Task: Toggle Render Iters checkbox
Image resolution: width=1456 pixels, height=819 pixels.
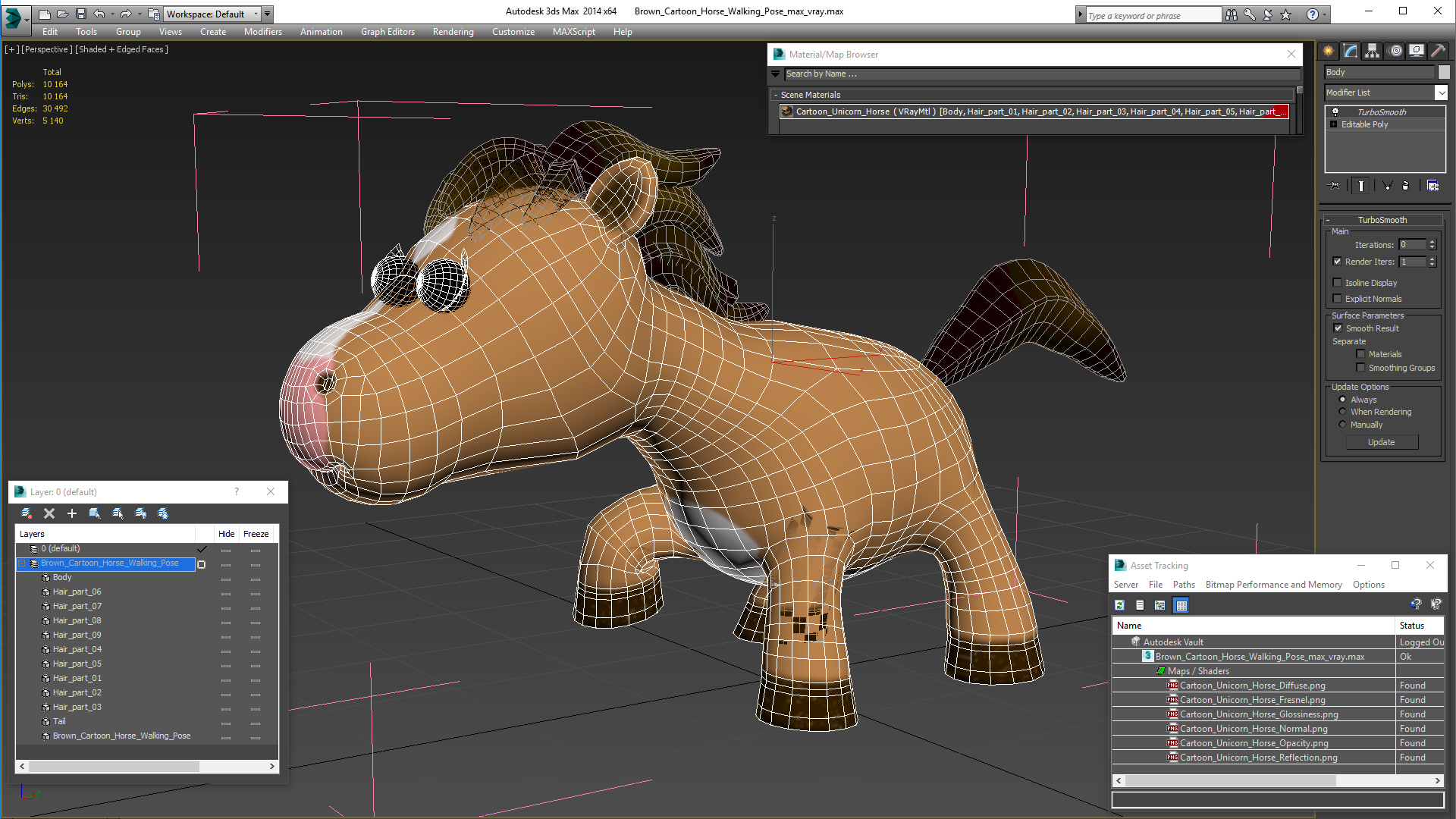Action: [1337, 262]
